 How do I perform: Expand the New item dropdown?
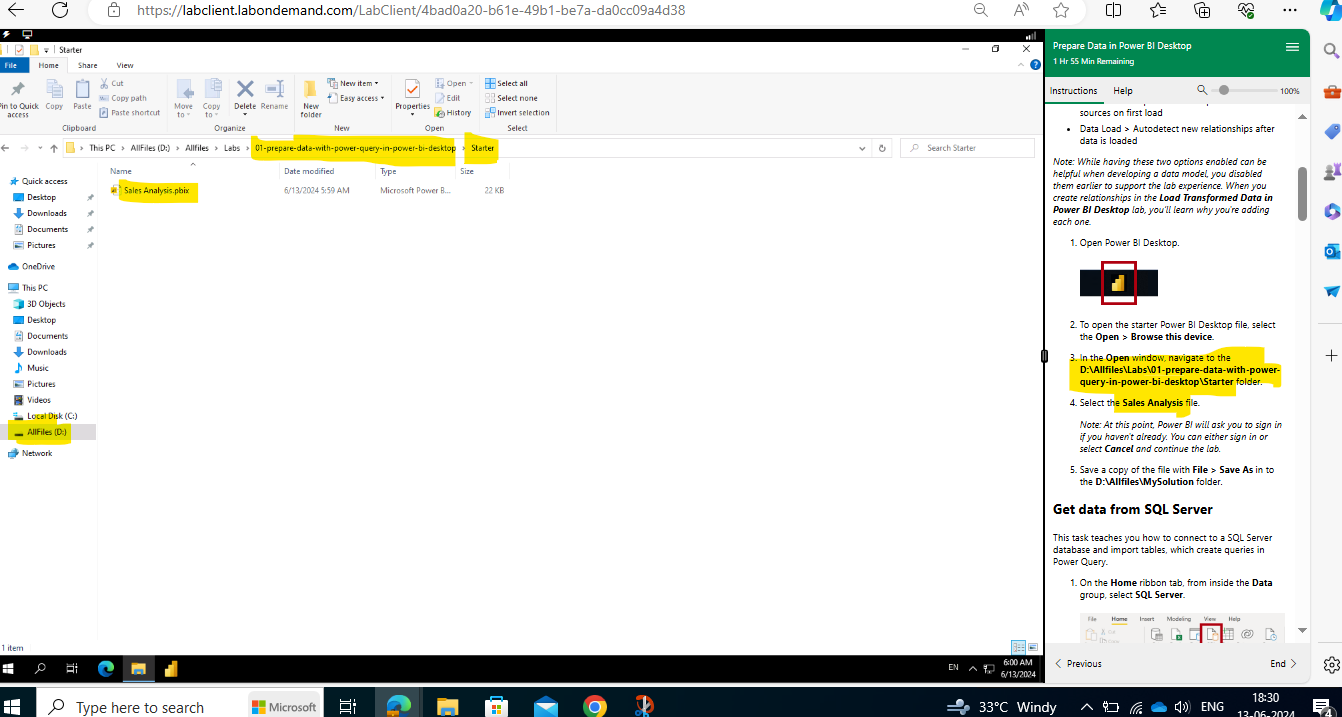tap(355, 83)
